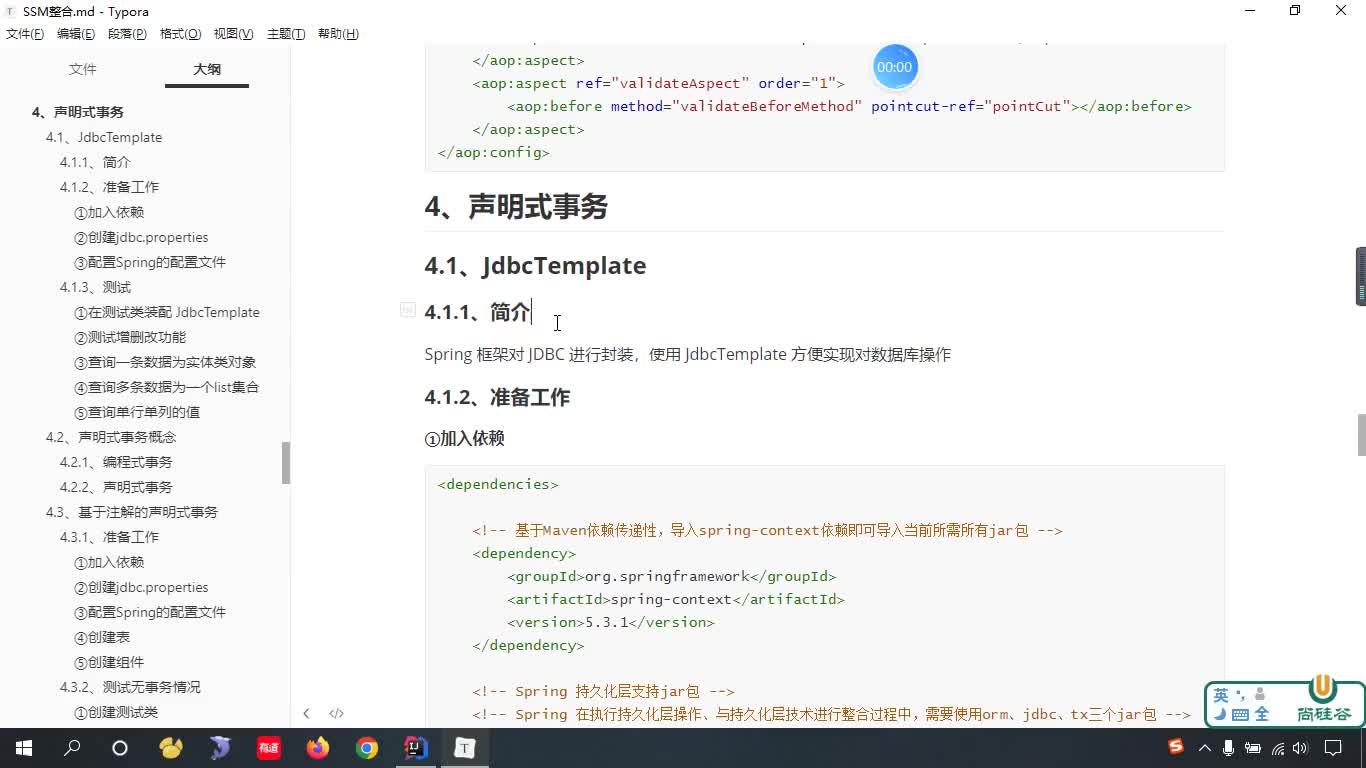Image resolution: width=1366 pixels, height=768 pixels.
Task: Select outline ⑤查询单行单列的值
Action: click(137, 412)
